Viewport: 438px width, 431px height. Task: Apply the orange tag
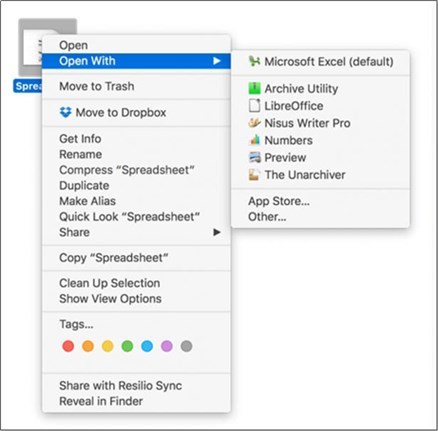coord(88,346)
